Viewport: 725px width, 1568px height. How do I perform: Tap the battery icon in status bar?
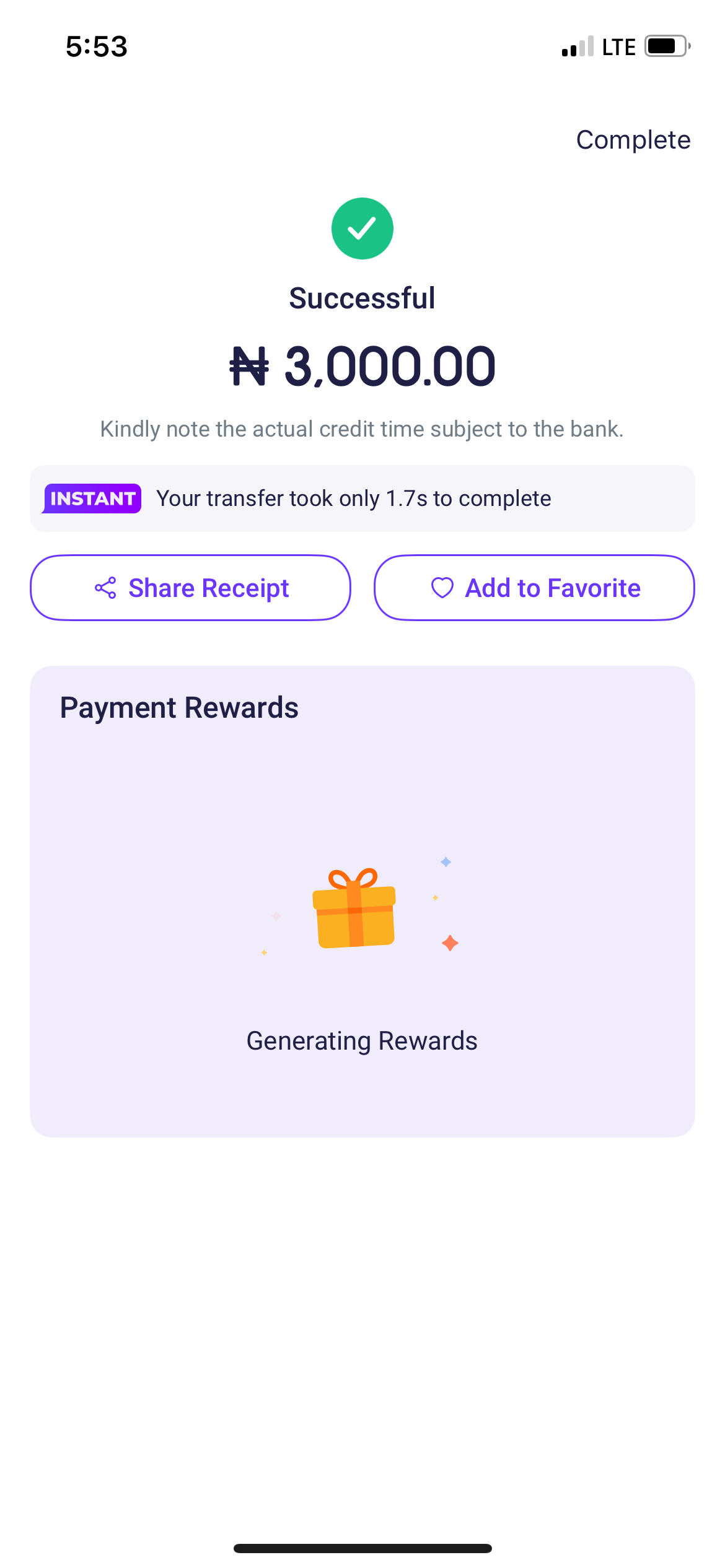pos(667,46)
